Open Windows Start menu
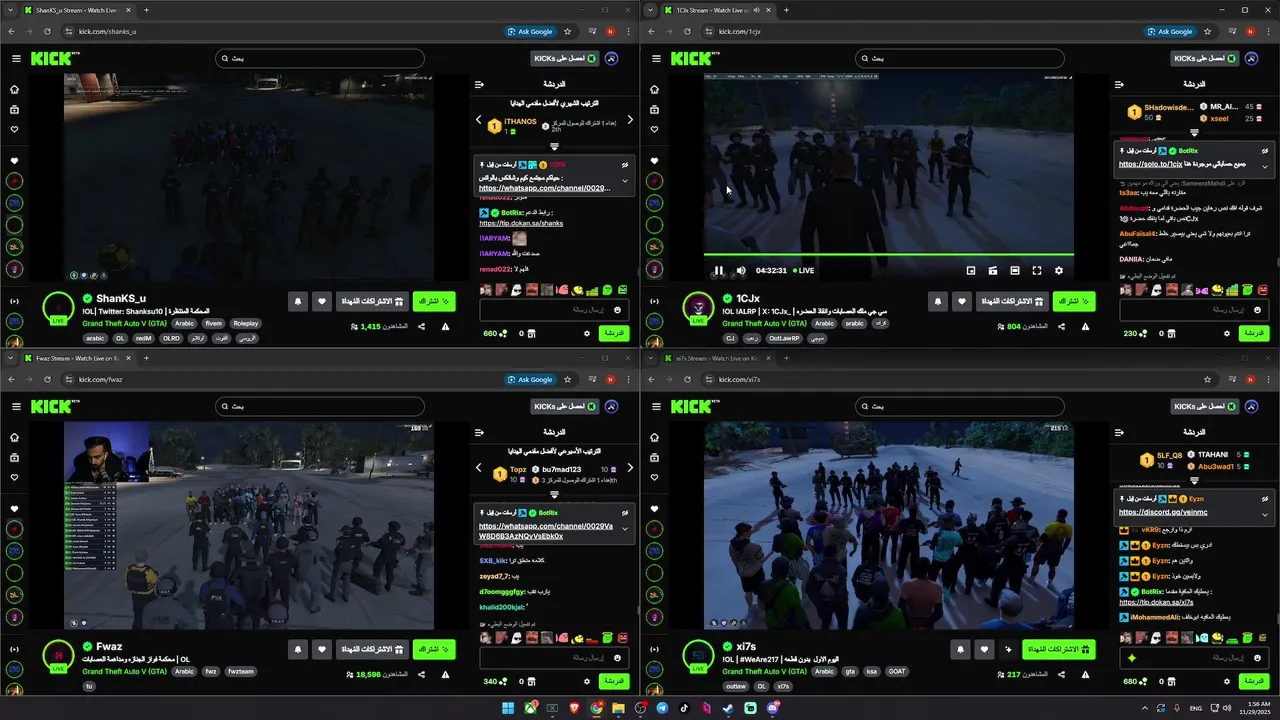Screen dimensions: 1280x720 pos(508,708)
